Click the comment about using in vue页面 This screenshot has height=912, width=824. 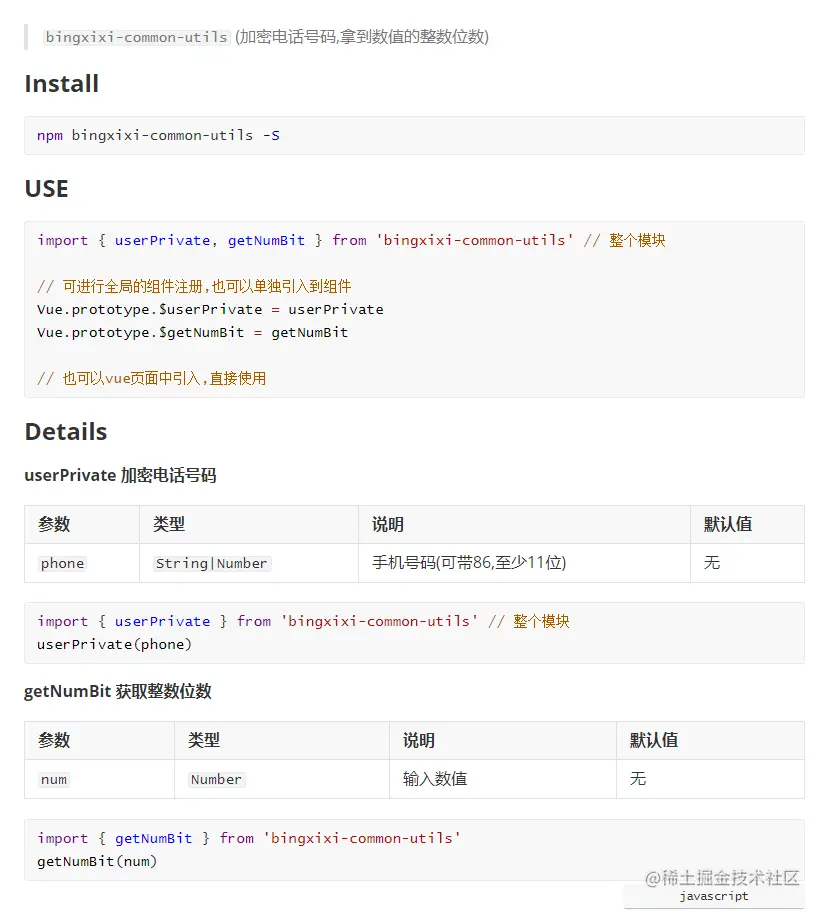pos(151,378)
